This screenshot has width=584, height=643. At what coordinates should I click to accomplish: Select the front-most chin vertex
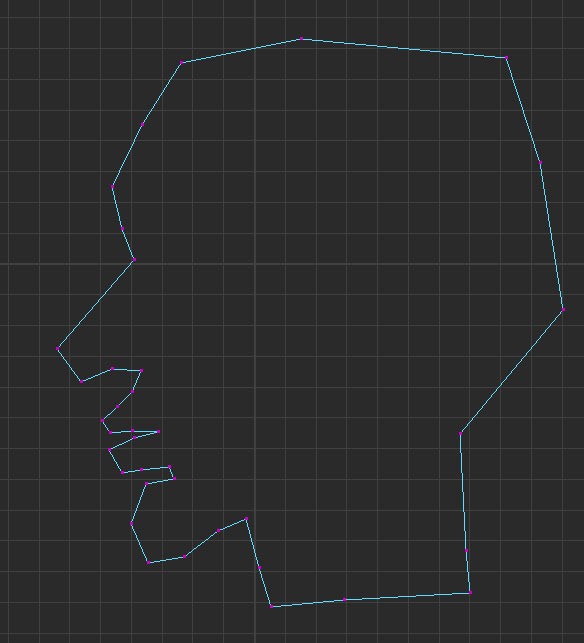coord(132,523)
